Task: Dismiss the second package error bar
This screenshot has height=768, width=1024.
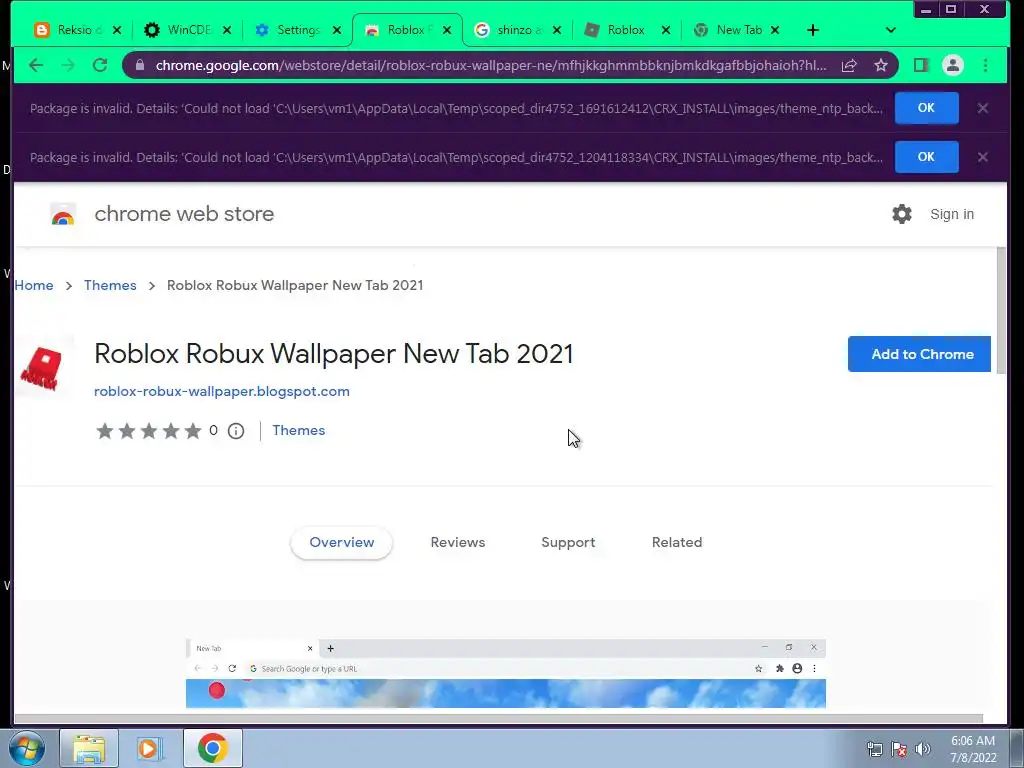Action: (x=983, y=157)
